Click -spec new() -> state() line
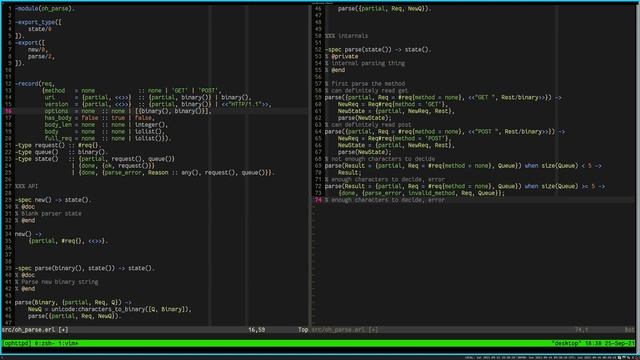 [53, 200]
